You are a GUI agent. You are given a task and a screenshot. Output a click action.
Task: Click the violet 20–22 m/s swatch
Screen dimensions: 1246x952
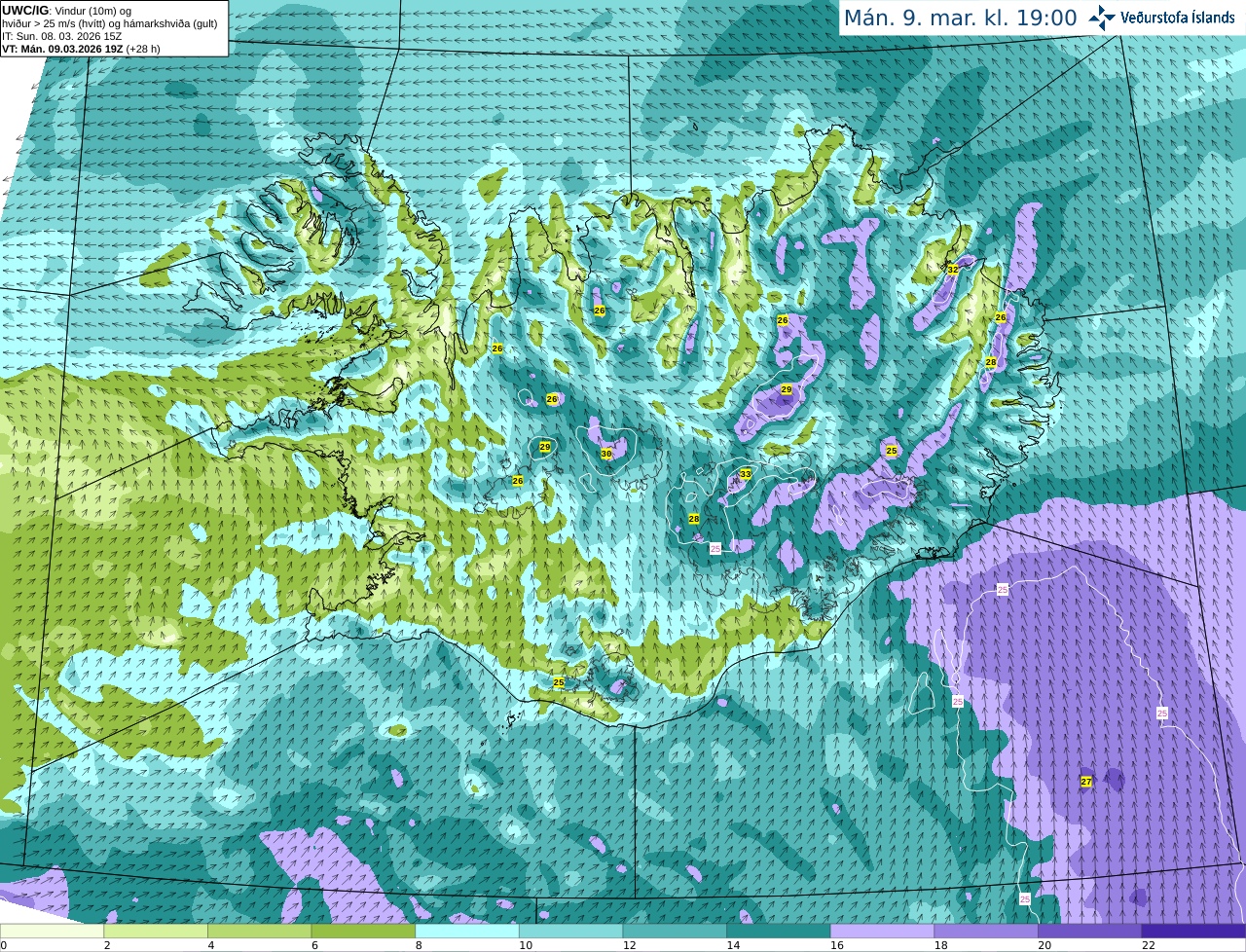pos(1090,932)
